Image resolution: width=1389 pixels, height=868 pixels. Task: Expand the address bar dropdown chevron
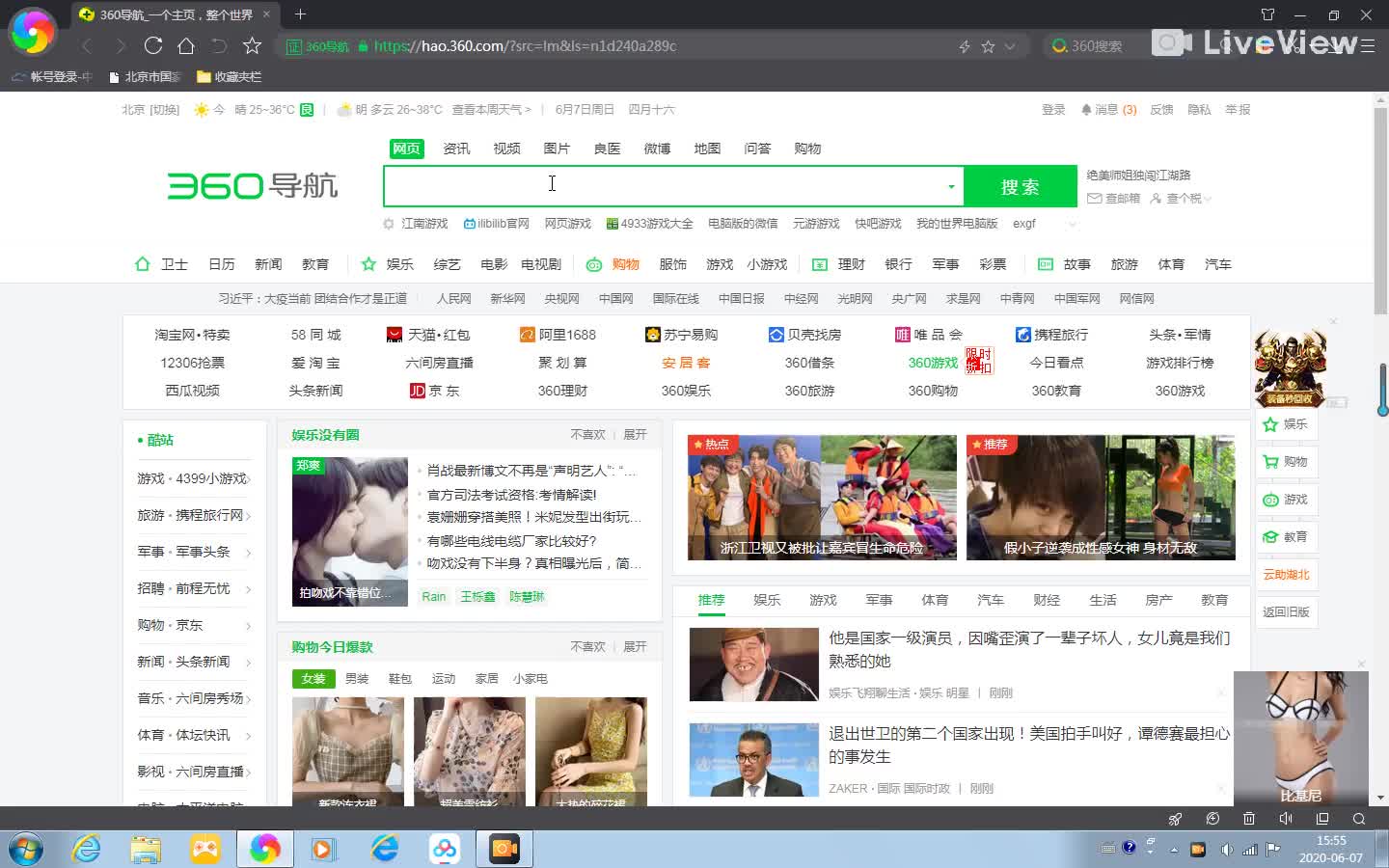1010,46
